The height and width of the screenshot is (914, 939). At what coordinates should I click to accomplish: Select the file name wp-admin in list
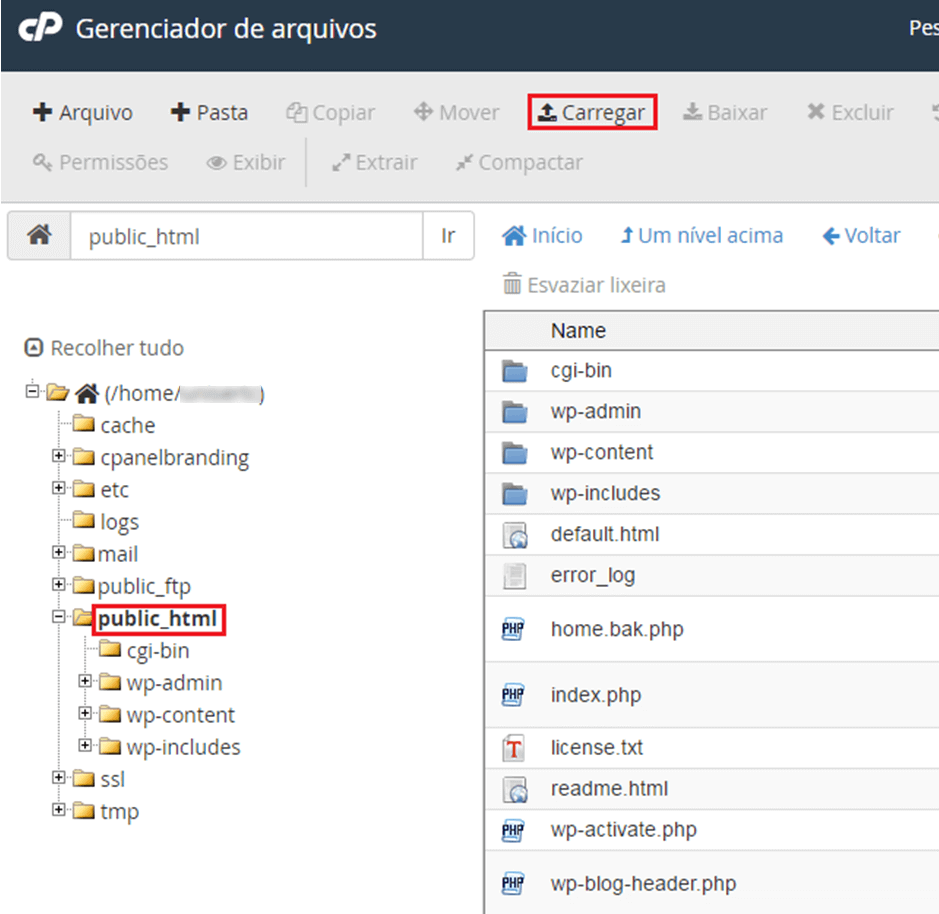click(x=596, y=411)
